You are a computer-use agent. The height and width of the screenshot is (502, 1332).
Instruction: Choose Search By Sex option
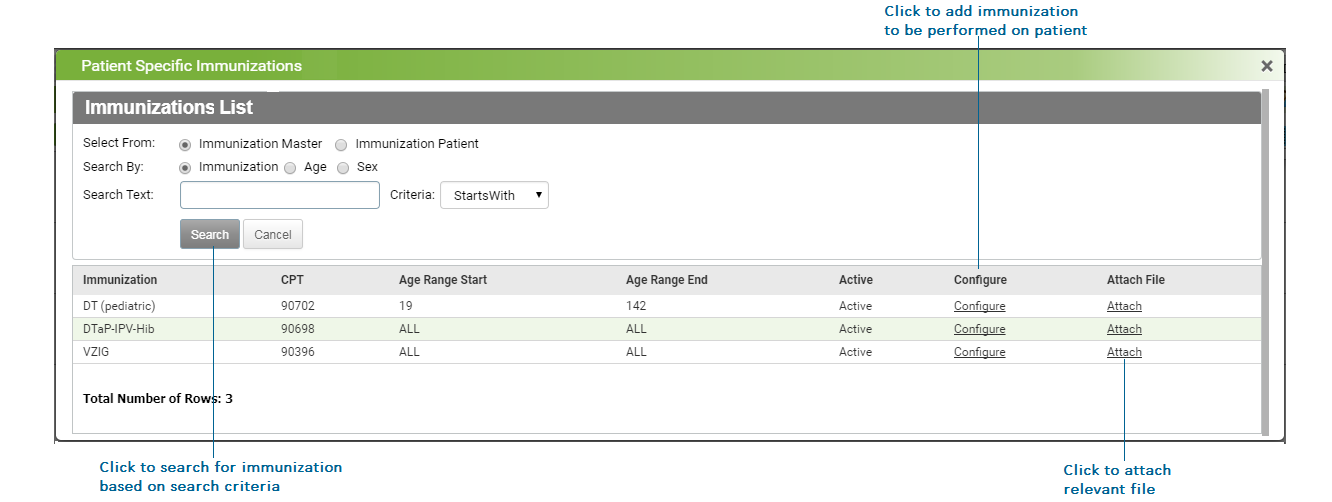tap(342, 168)
